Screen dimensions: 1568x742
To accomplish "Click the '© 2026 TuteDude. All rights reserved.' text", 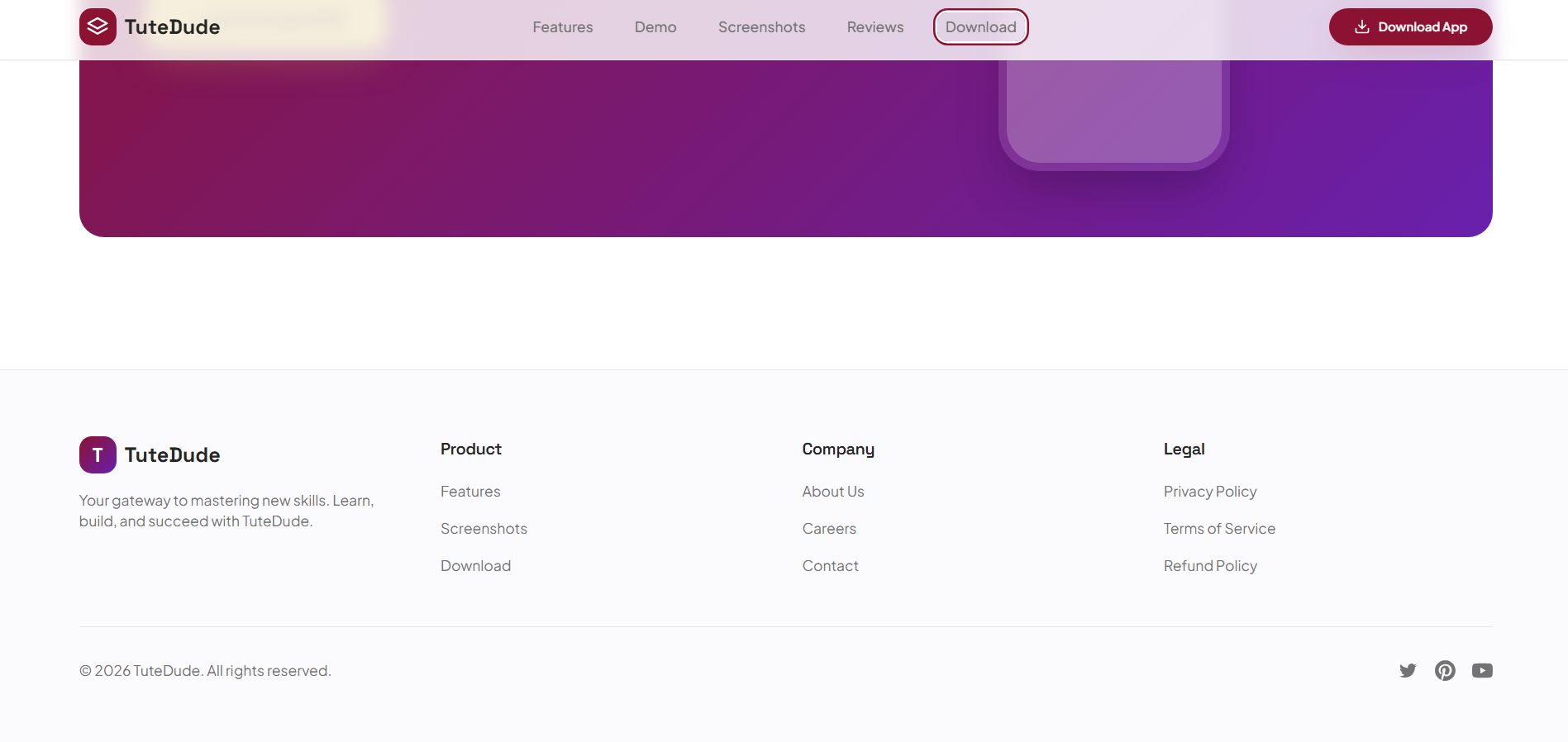I will pos(205,671).
